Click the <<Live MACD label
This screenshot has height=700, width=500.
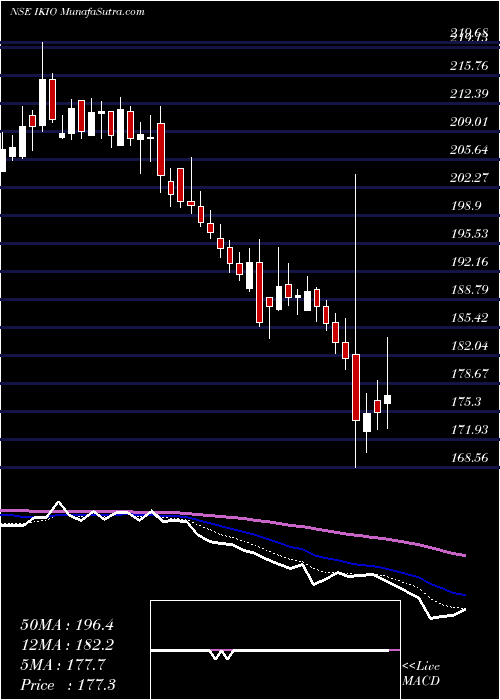[421, 674]
